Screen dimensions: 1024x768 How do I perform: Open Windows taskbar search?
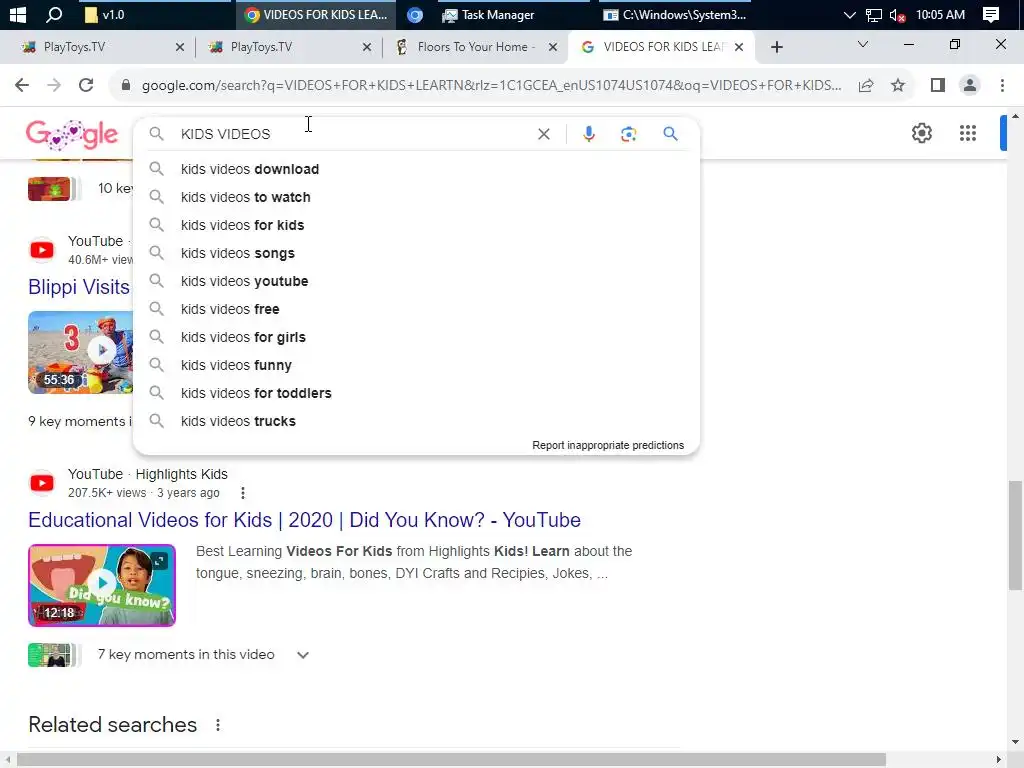54,14
